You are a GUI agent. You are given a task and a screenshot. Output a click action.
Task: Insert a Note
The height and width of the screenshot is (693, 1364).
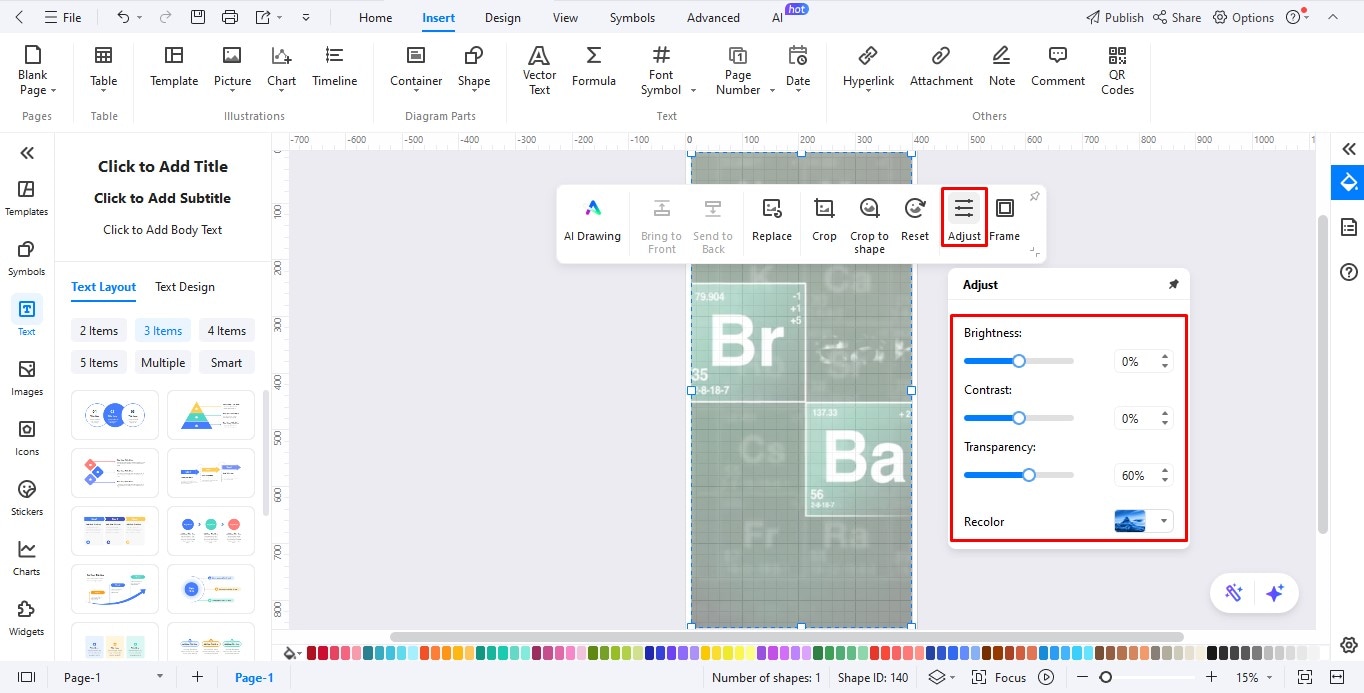(x=1002, y=66)
